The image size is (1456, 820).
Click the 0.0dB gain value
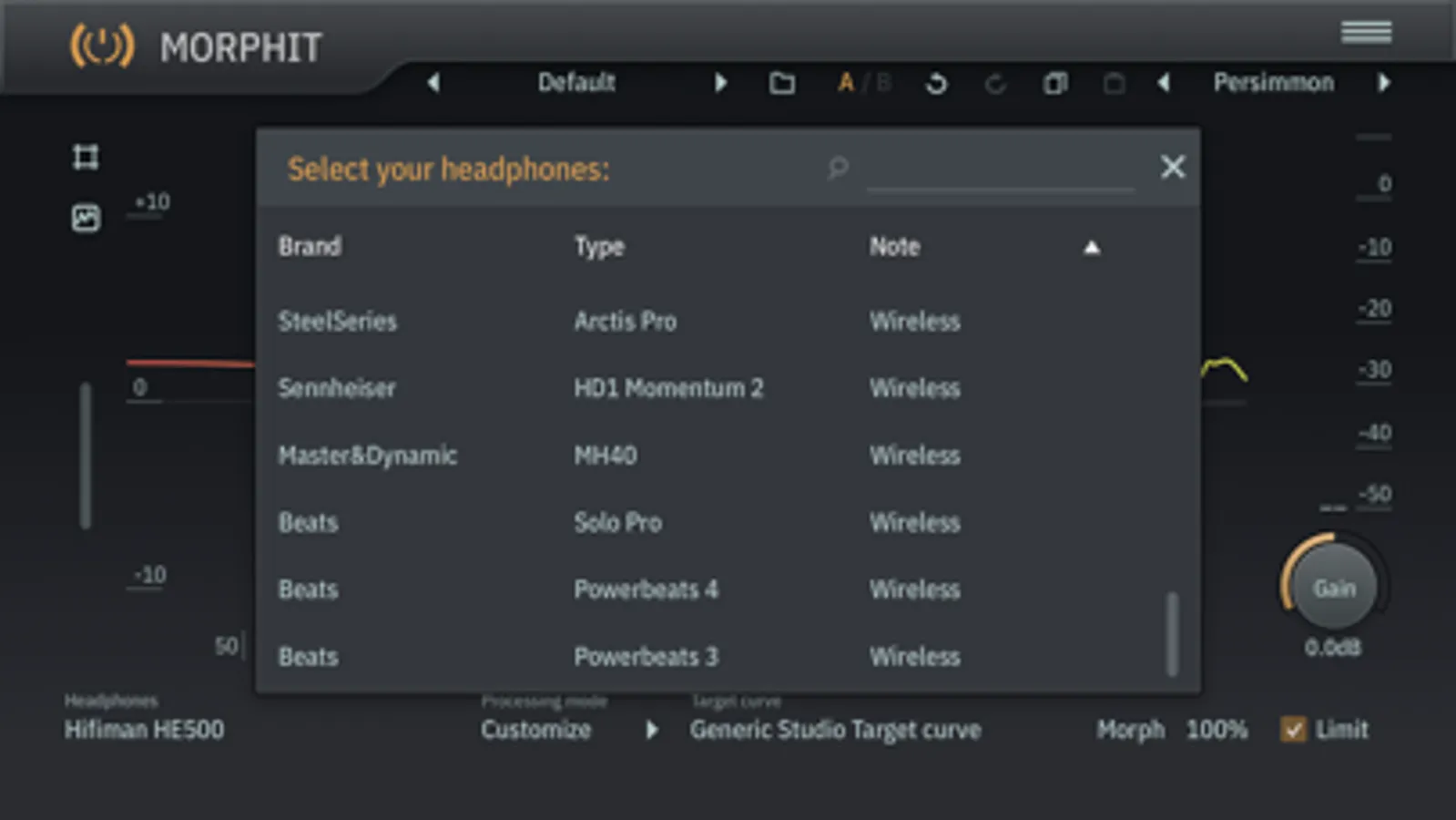point(1333,648)
